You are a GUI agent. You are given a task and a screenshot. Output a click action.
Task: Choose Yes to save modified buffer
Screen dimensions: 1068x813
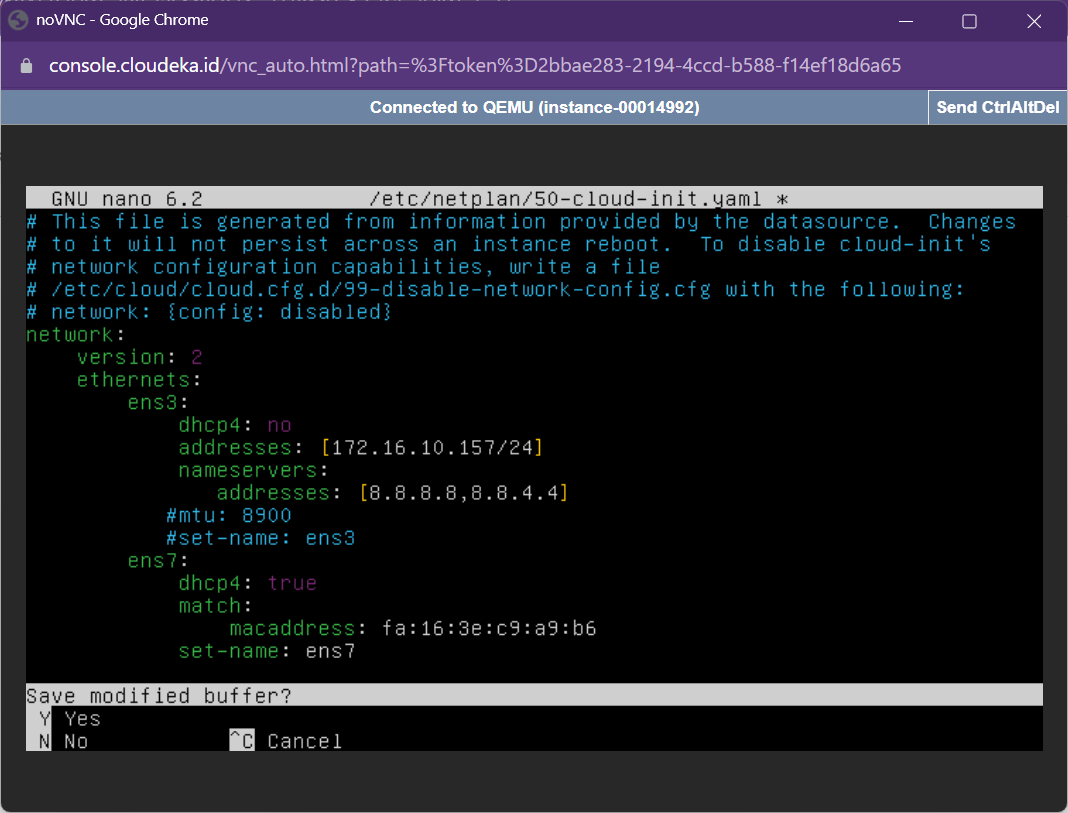click(x=82, y=718)
